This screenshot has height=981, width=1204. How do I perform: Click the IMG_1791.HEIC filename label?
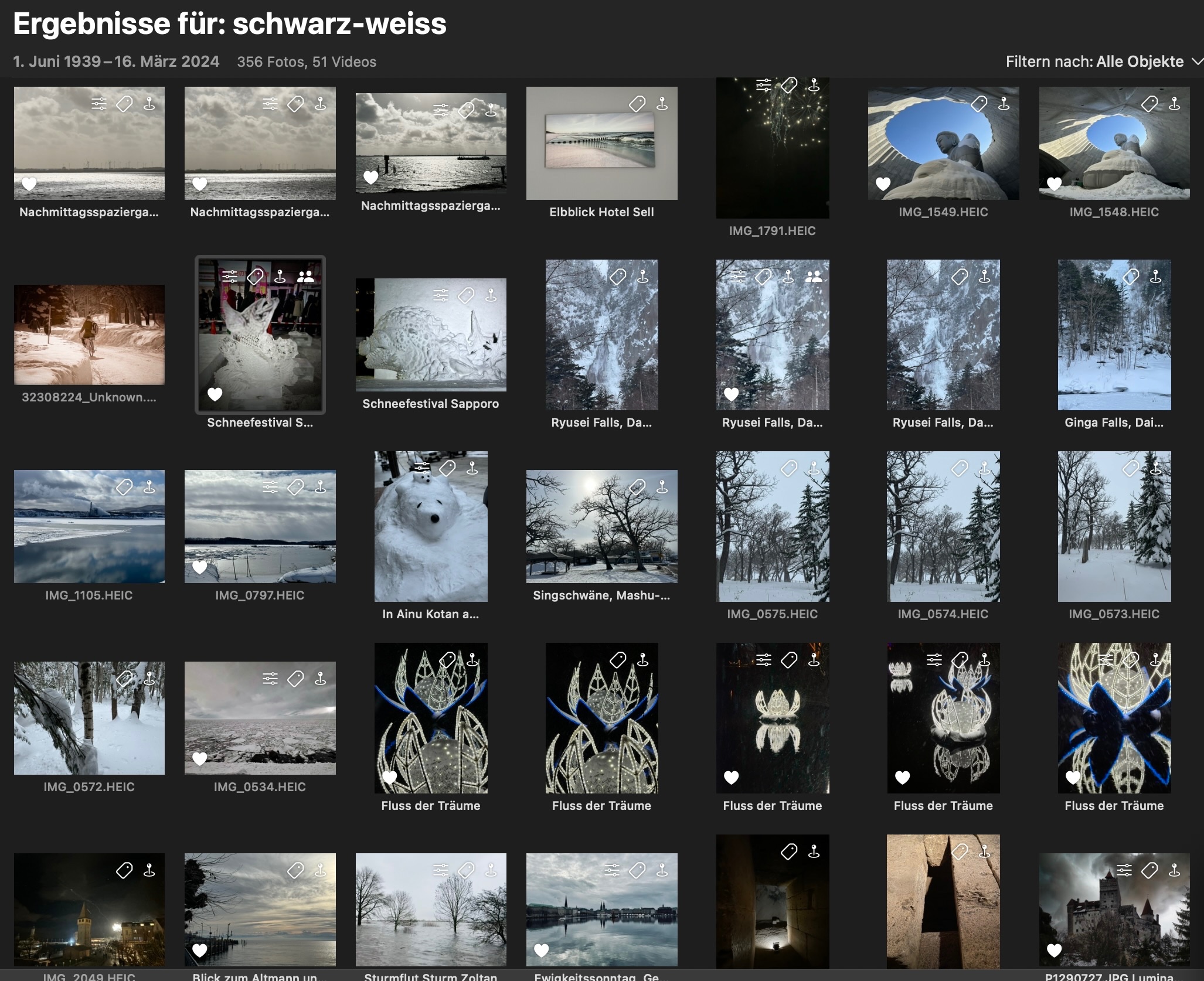click(x=772, y=231)
